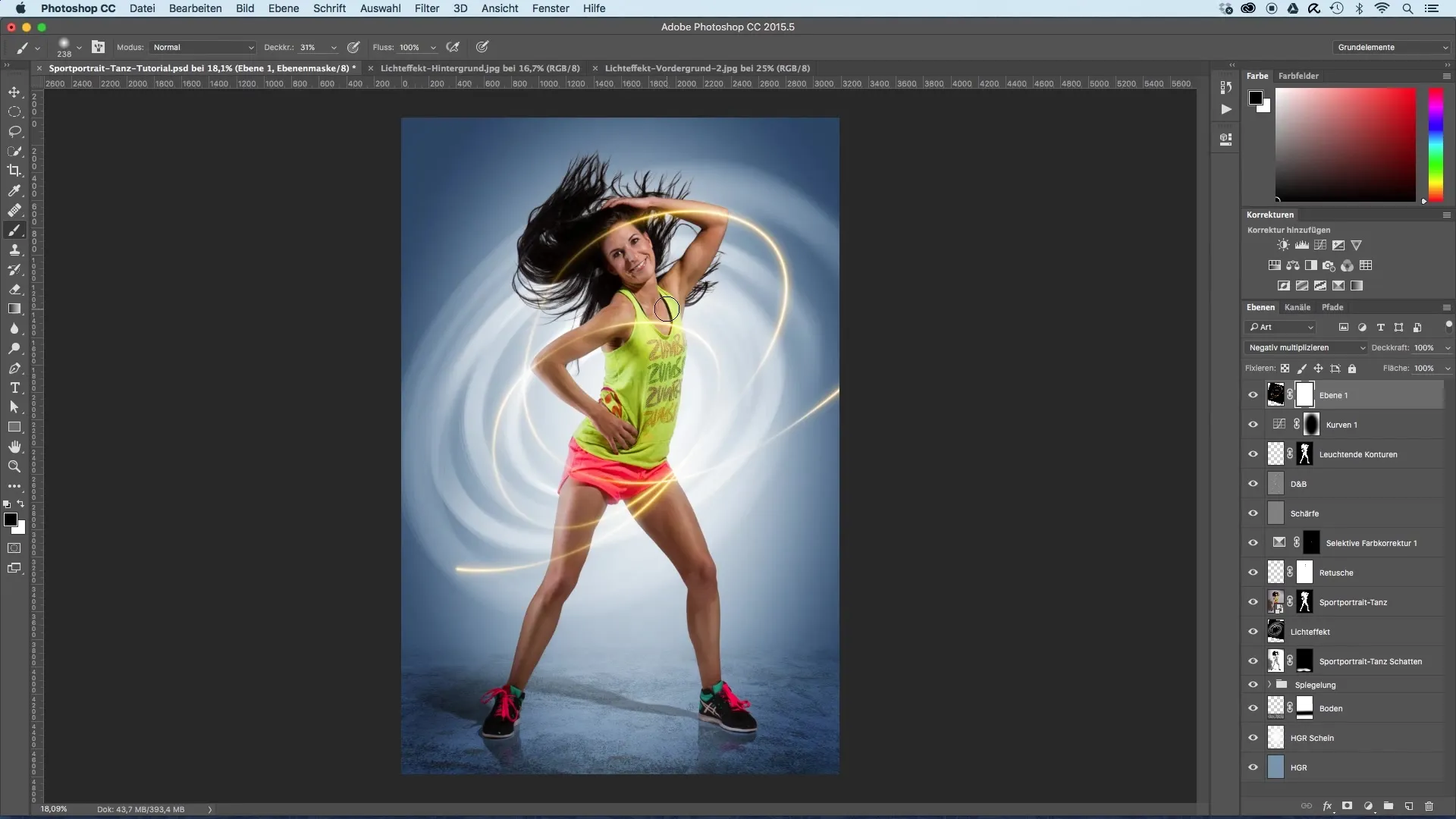Select the Rectangle shape tool

click(x=14, y=427)
